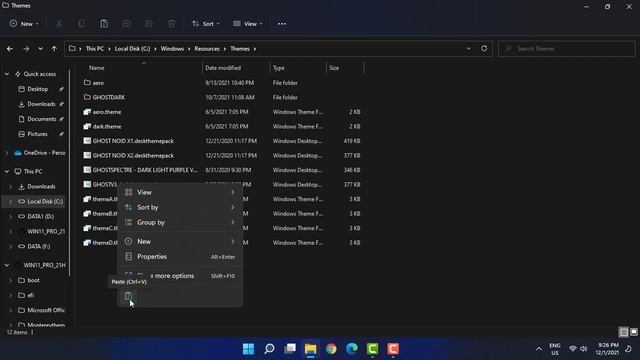
Task: Open the See more ellipsis menu
Action: pyautogui.click(x=282, y=24)
